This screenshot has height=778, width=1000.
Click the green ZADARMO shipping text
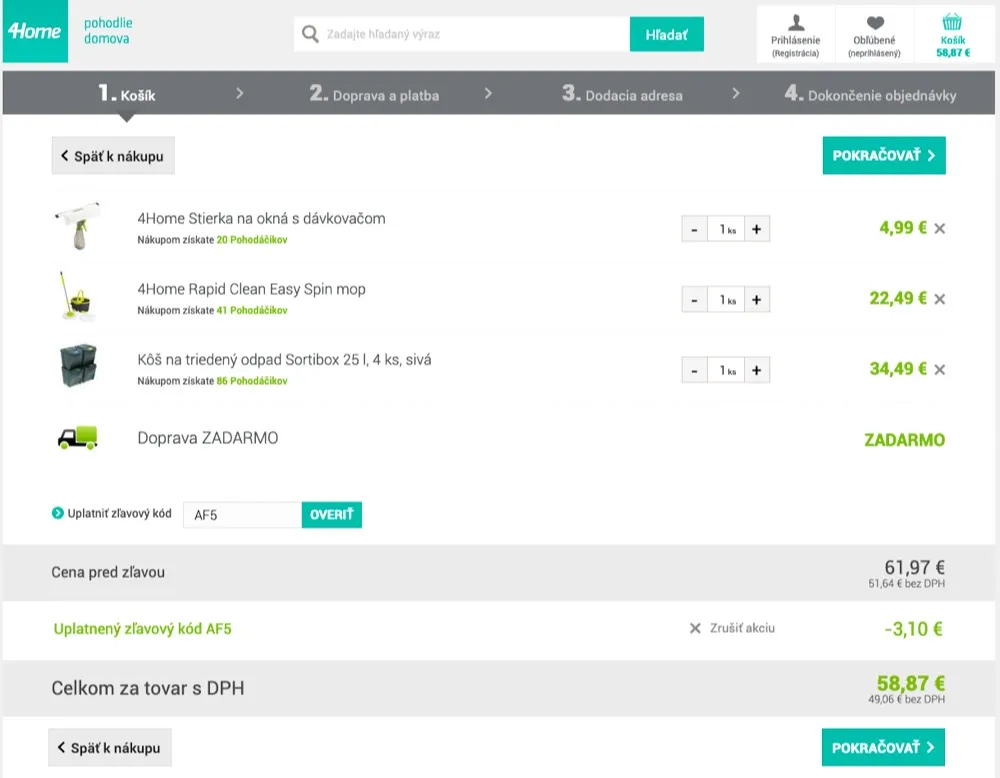pyautogui.click(x=904, y=440)
